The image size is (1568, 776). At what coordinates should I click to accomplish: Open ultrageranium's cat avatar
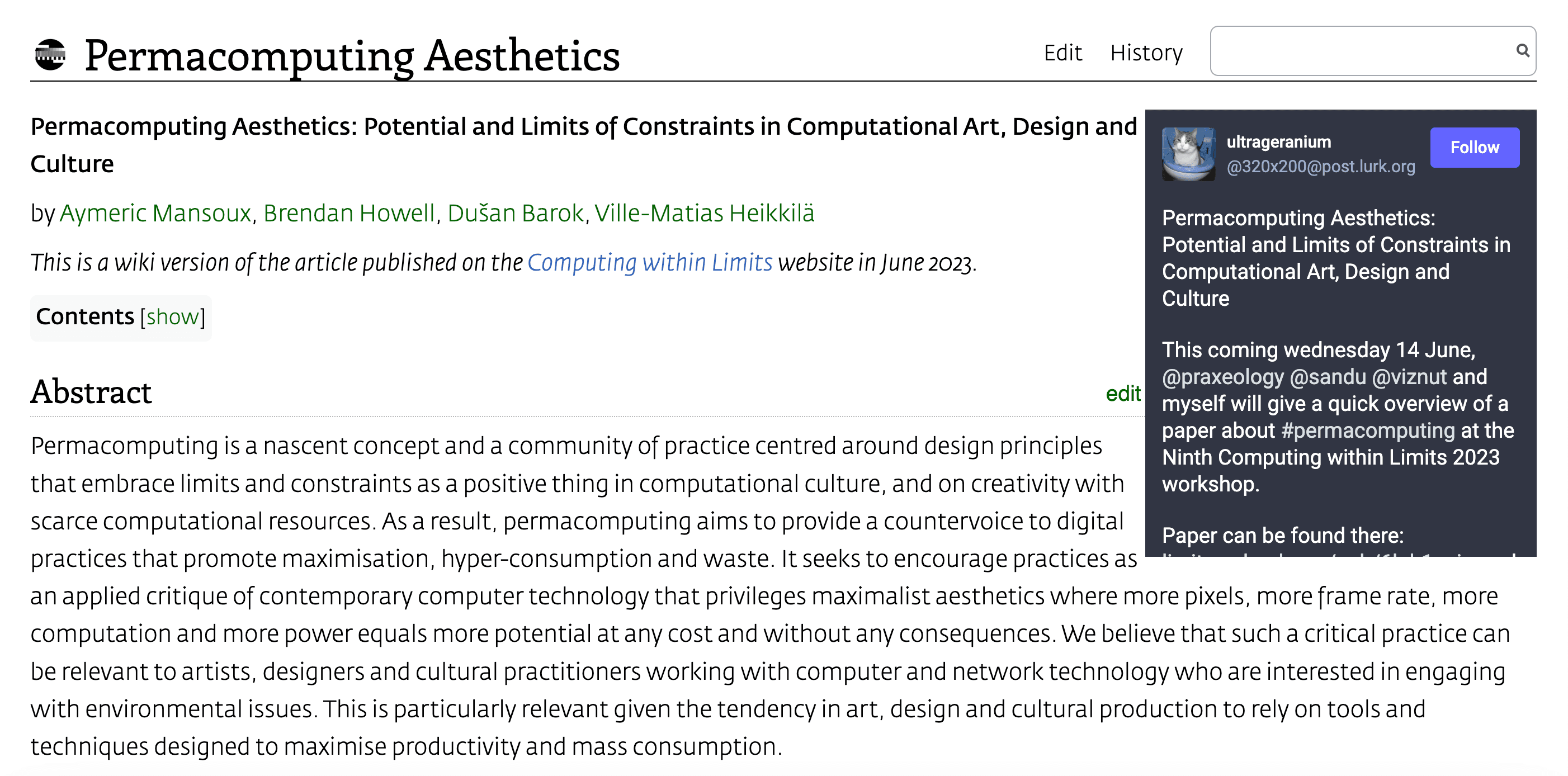[x=1188, y=154]
